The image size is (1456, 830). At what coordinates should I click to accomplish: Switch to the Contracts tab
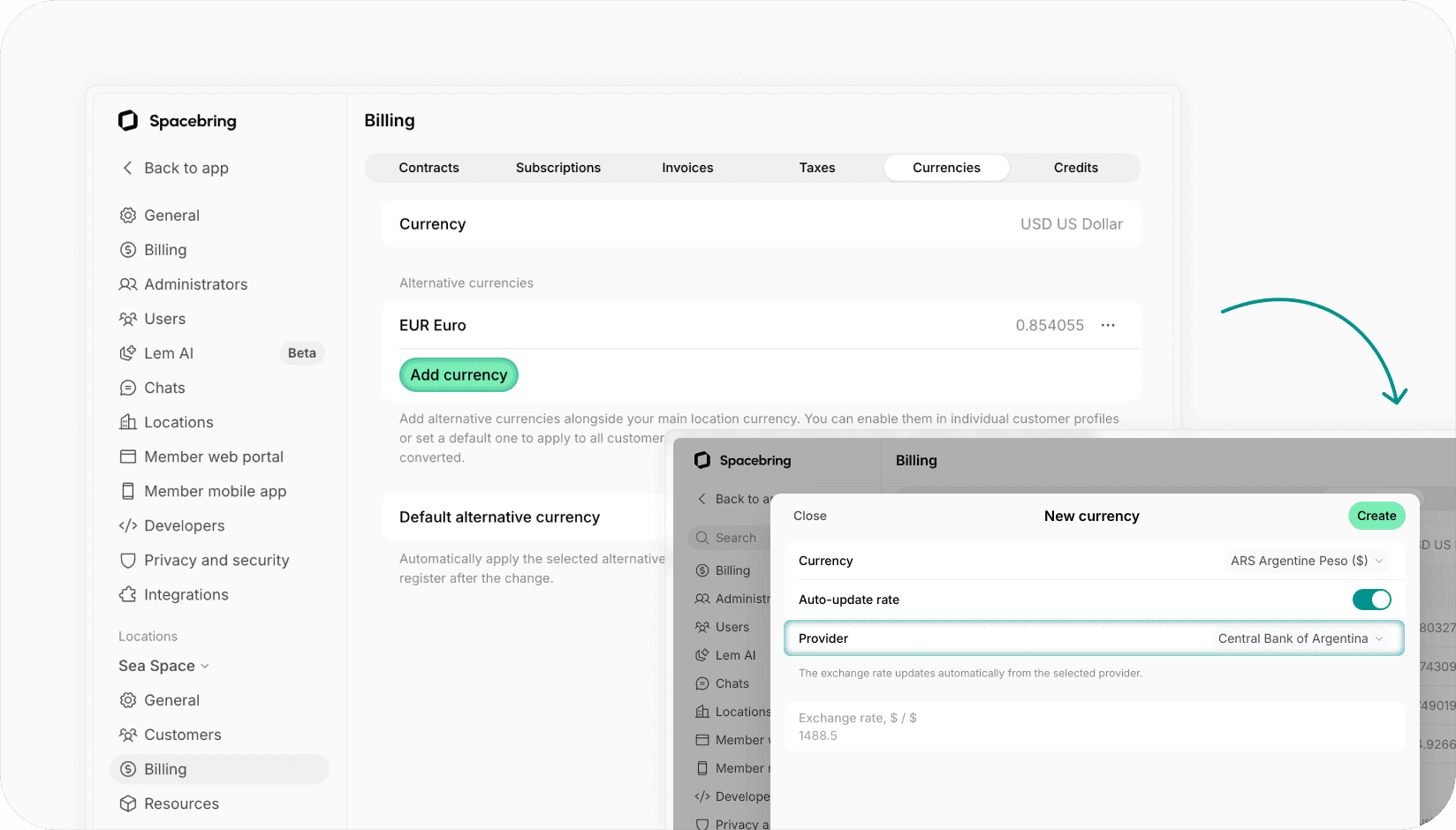pos(429,168)
